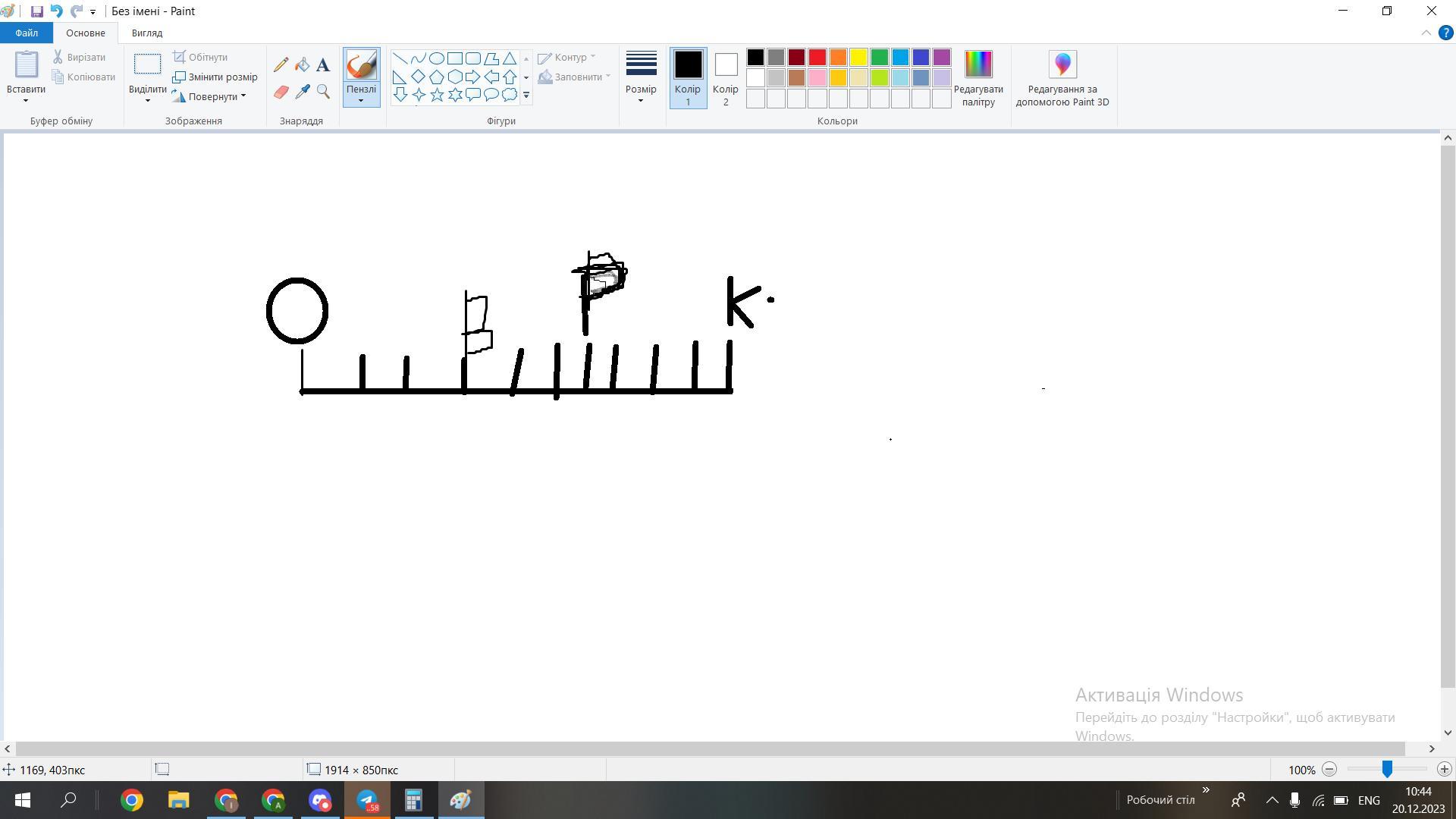The height and width of the screenshot is (819, 1456).
Task: Collapse the ribbon with the chevron arrow
Action: coord(1426,33)
